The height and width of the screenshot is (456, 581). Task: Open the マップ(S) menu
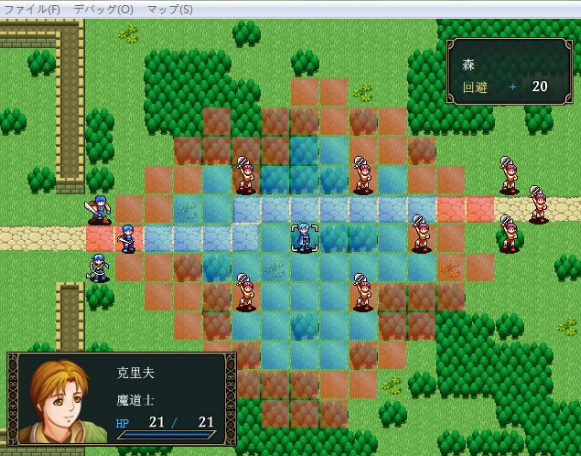pyautogui.click(x=170, y=9)
